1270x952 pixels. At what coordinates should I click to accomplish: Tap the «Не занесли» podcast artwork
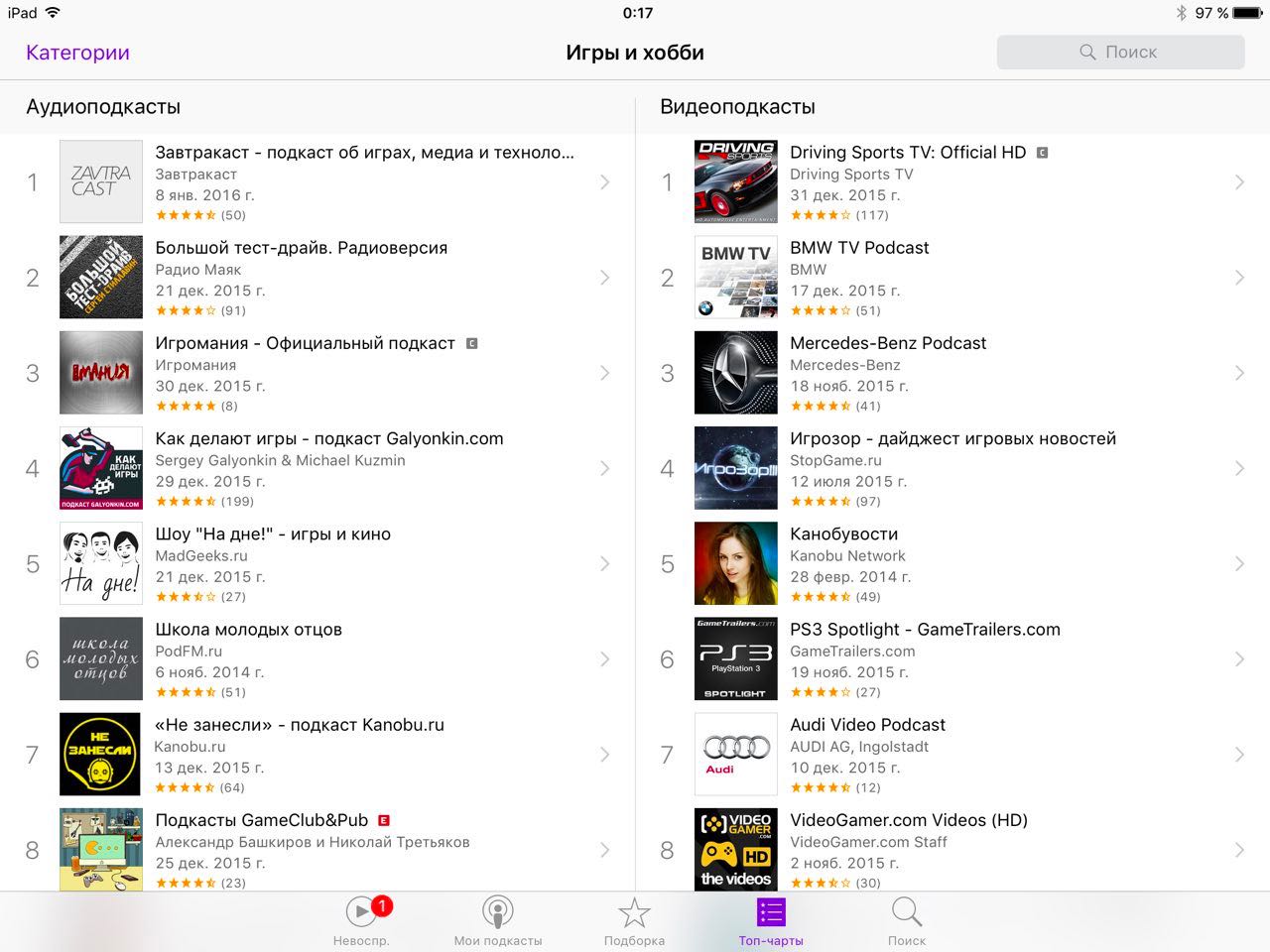tap(101, 754)
